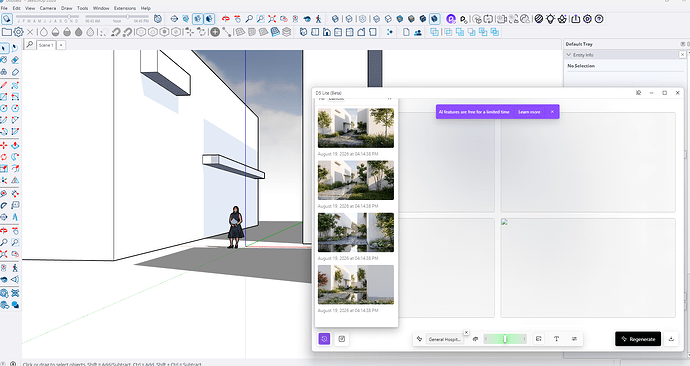690x366 pixels.
Task: Remove the General Hospit... style tag
Action: click(x=466, y=333)
